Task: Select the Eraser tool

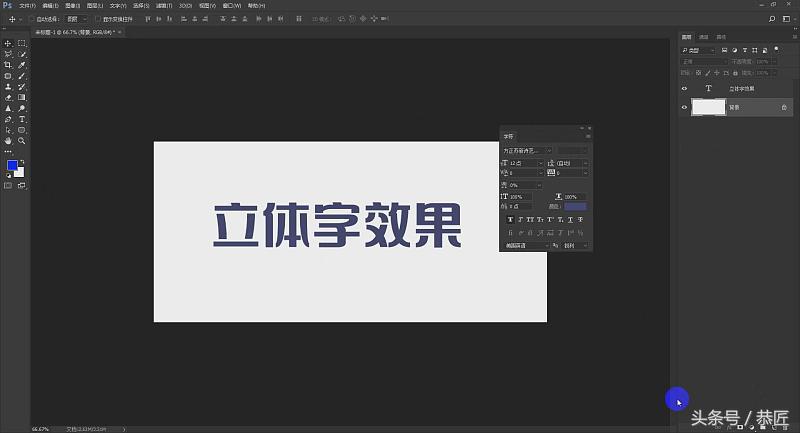Action: [8, 97]
